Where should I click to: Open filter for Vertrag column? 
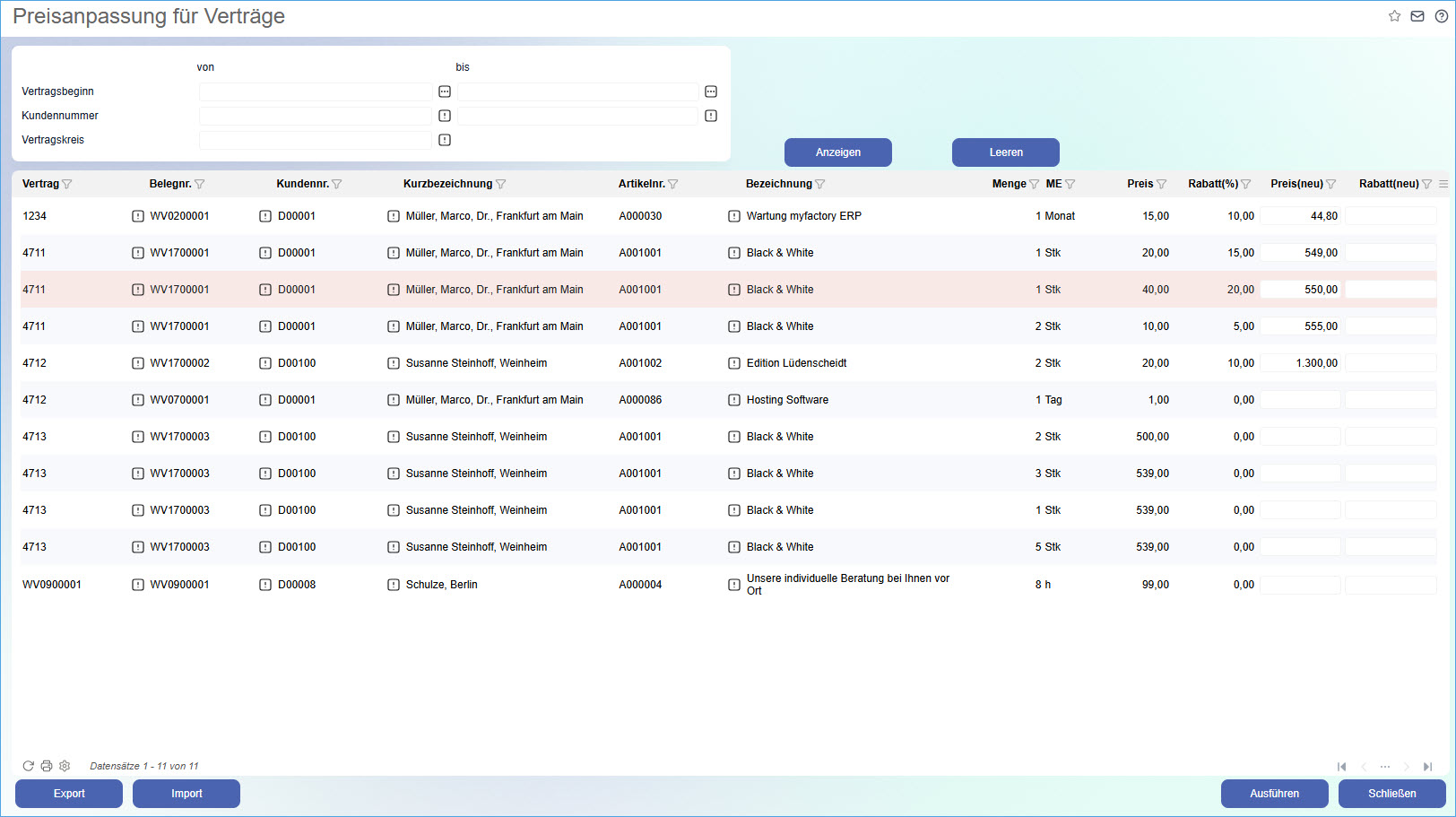67,184
